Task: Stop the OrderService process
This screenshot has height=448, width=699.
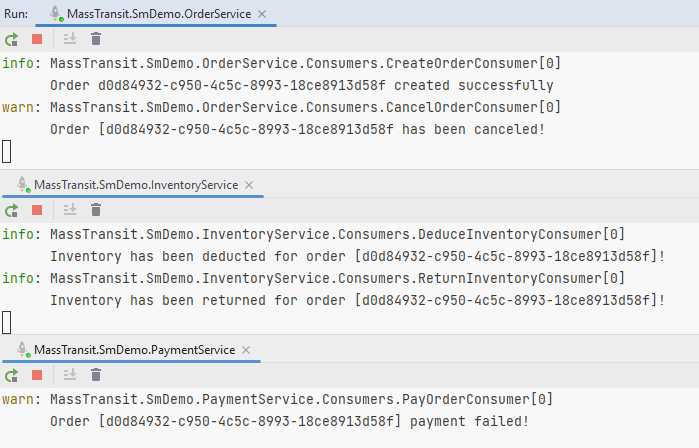Action: [37, 39]
